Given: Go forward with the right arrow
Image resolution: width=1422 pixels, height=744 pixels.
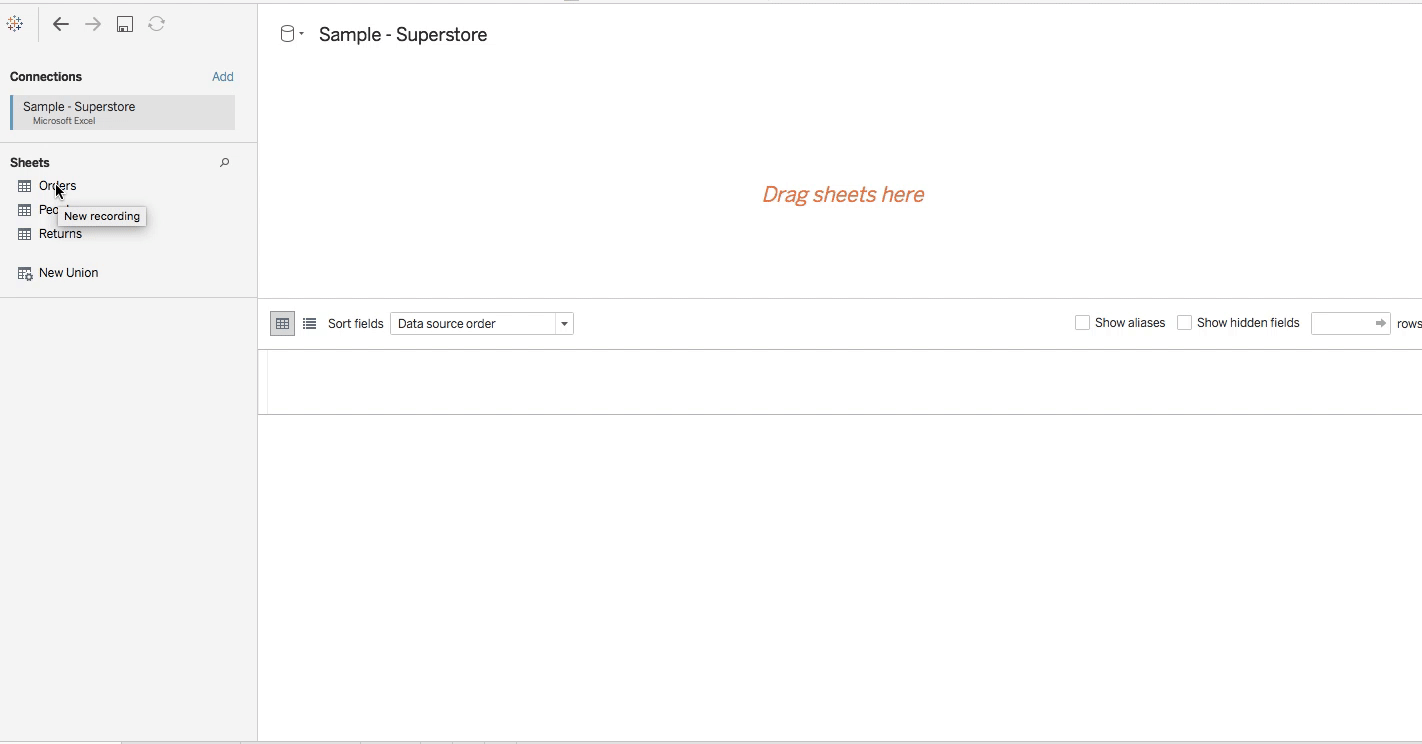Looking at the screenshot, I should 93,24.
